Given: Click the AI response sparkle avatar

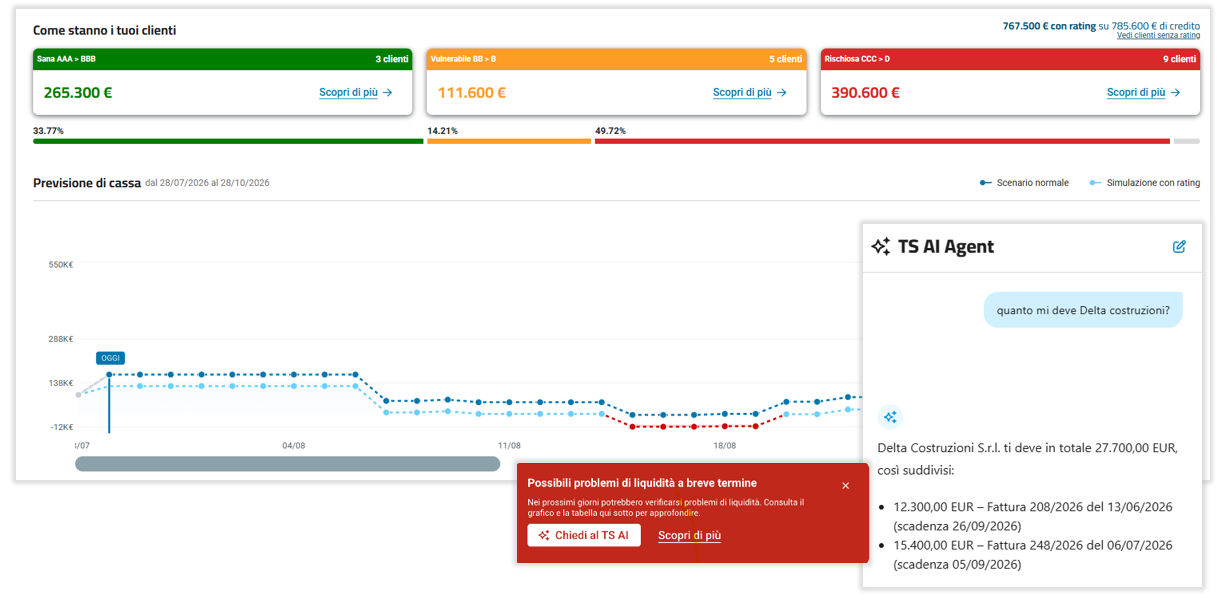Looking at the screenshot, I should [x=890, y=417].
